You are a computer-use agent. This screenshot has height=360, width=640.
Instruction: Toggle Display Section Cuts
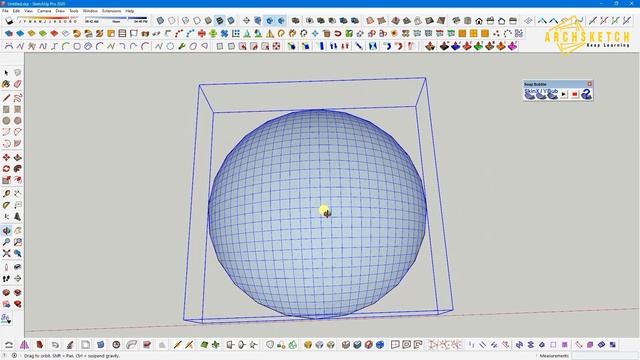click(x=269, y=20)
